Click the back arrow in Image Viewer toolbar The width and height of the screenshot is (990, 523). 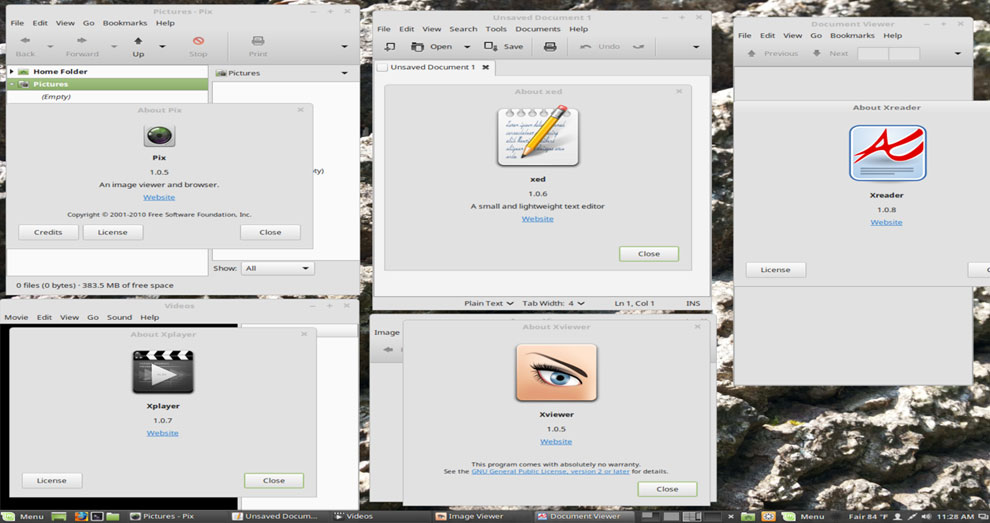coord(388,349)
